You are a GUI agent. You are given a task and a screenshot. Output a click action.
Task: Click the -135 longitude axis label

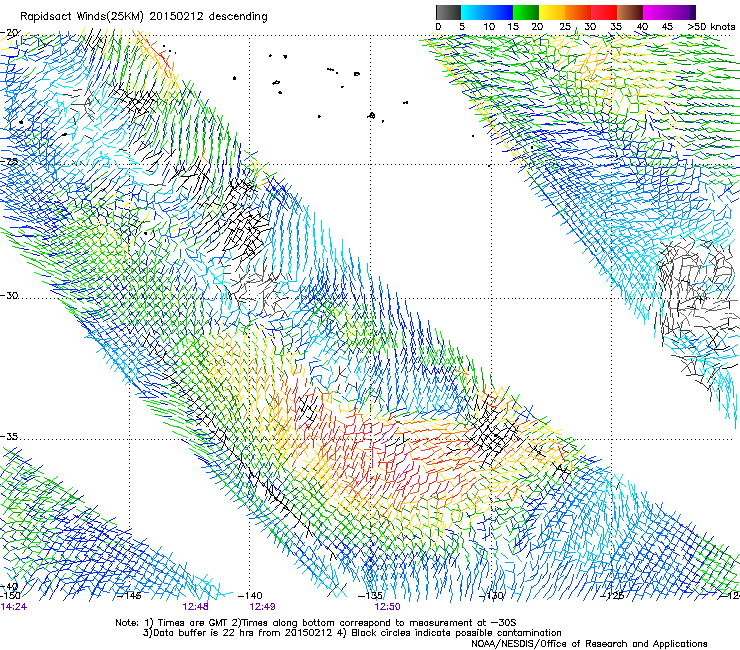coord(370,596)
